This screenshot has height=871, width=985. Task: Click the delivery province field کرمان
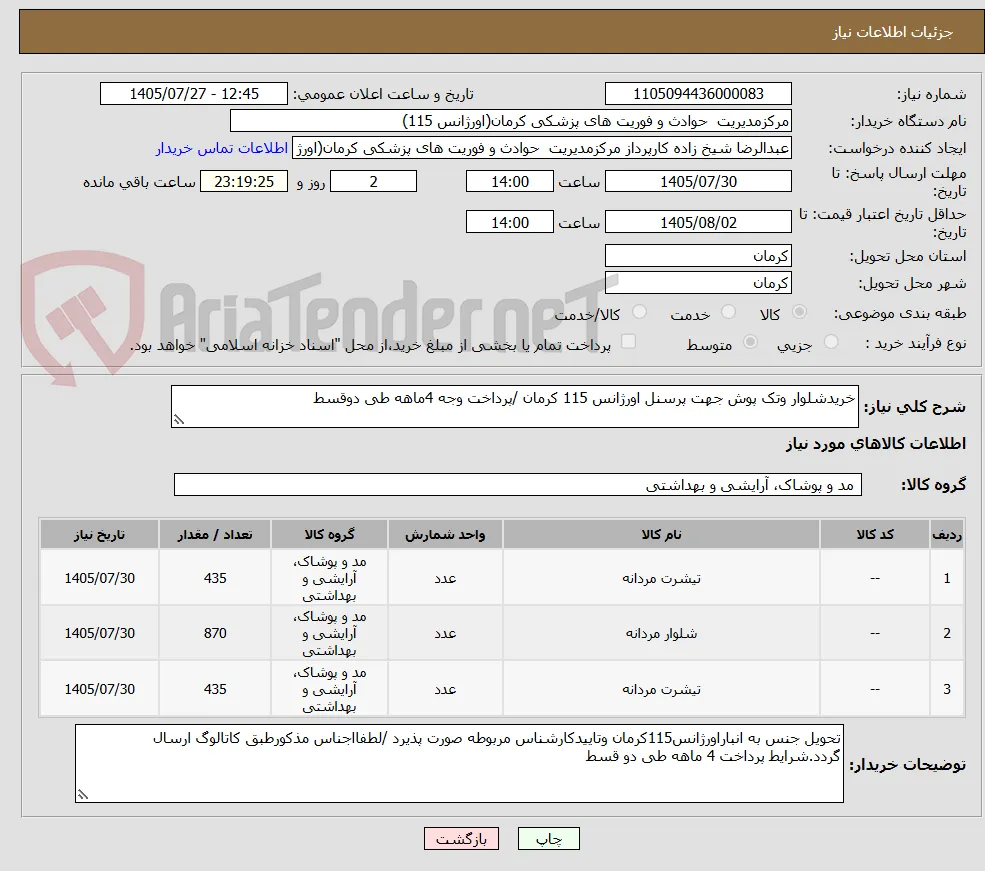[x=698, y=256]
